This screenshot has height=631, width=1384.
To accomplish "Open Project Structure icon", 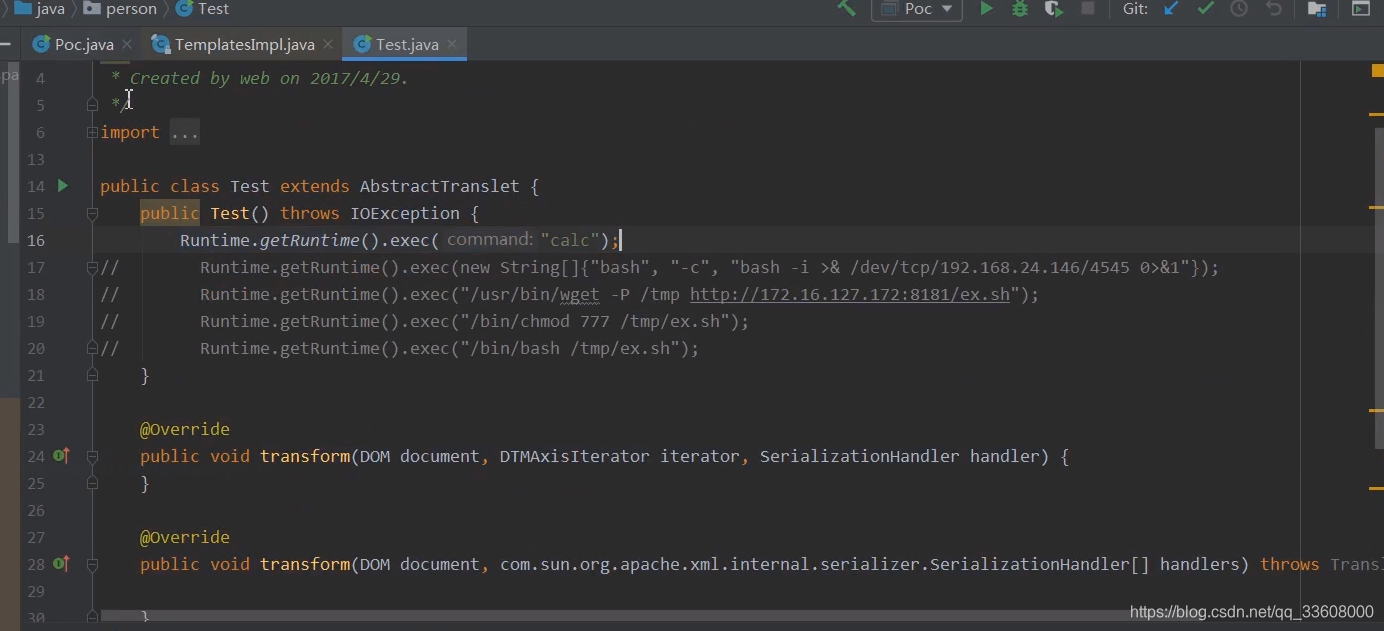I will (x=1317, y=9).
